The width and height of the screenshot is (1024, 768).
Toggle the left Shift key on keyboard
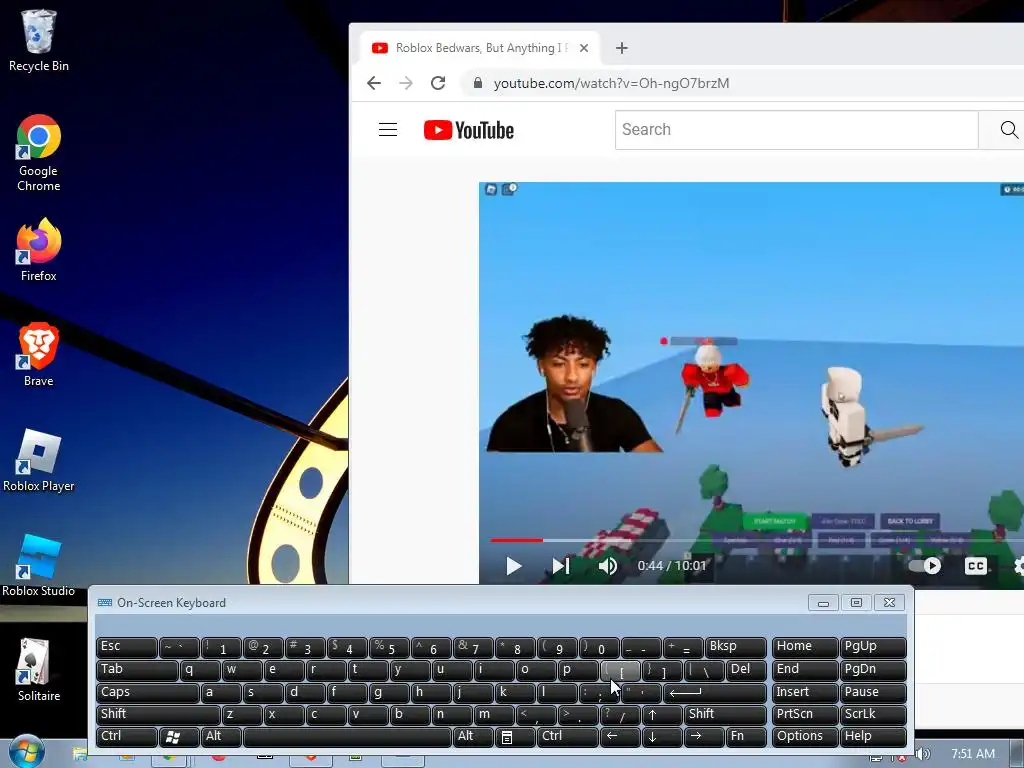[158, 714]
